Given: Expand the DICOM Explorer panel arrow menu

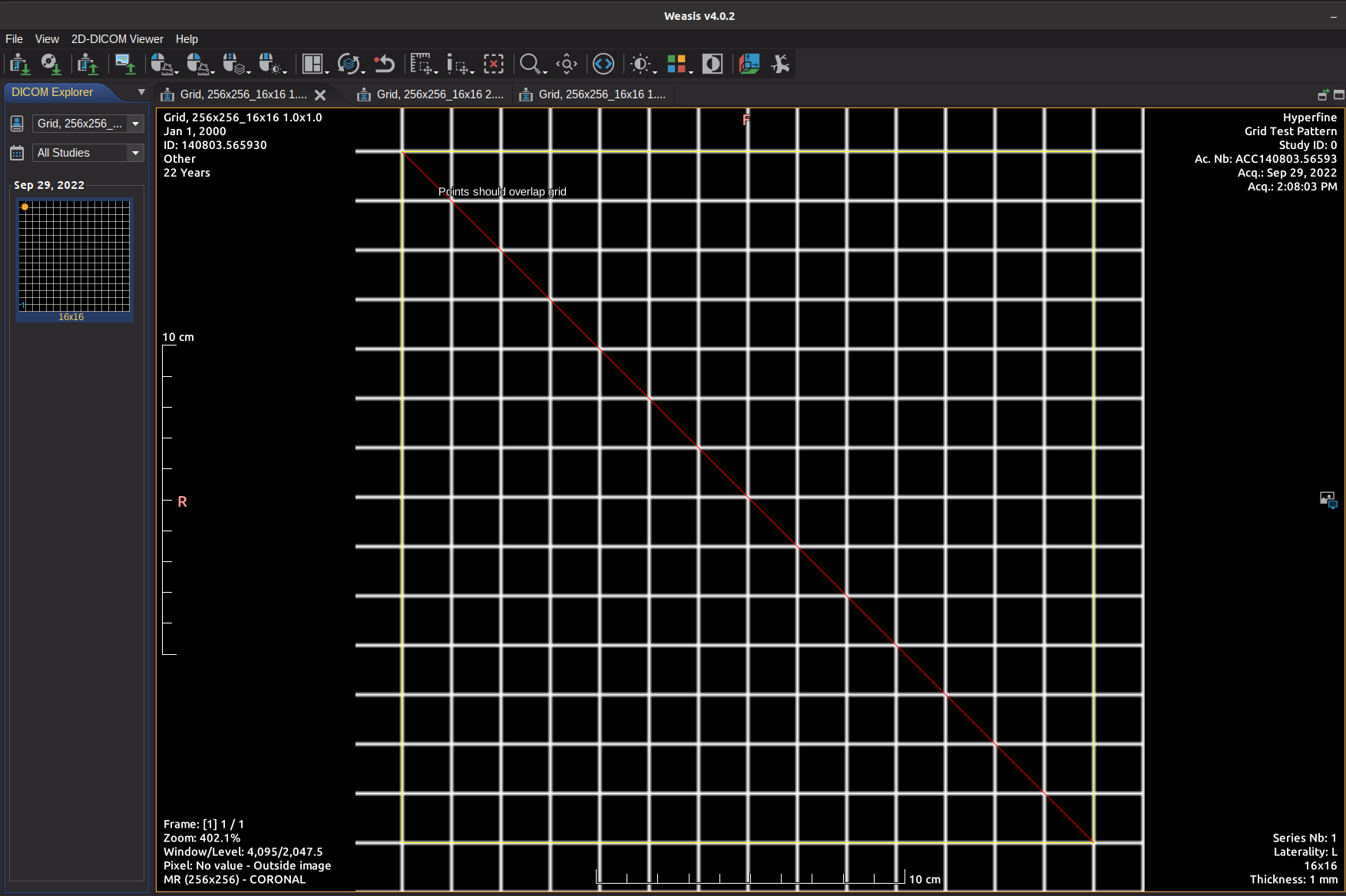Looking at the screenshot, I should [141, 92].
